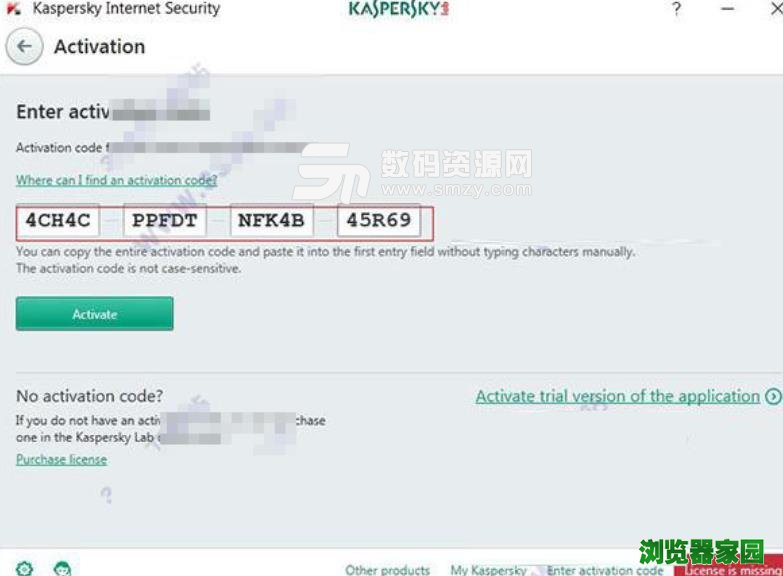Open support via the agent face icon
783x576 pixels.
62,569
